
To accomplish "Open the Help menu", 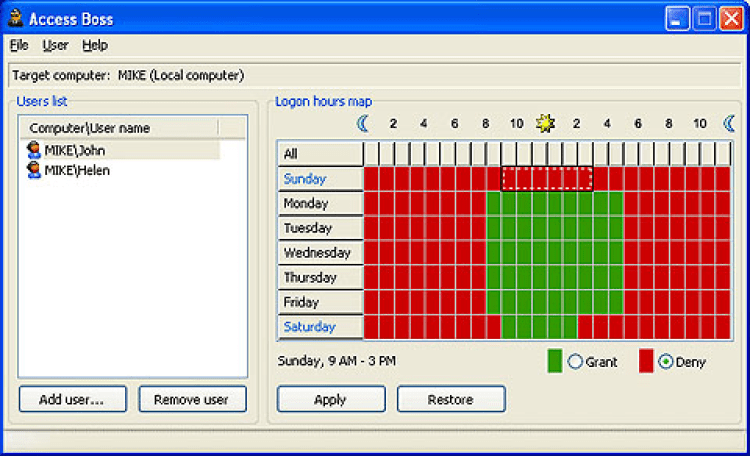I will [95, 45].
